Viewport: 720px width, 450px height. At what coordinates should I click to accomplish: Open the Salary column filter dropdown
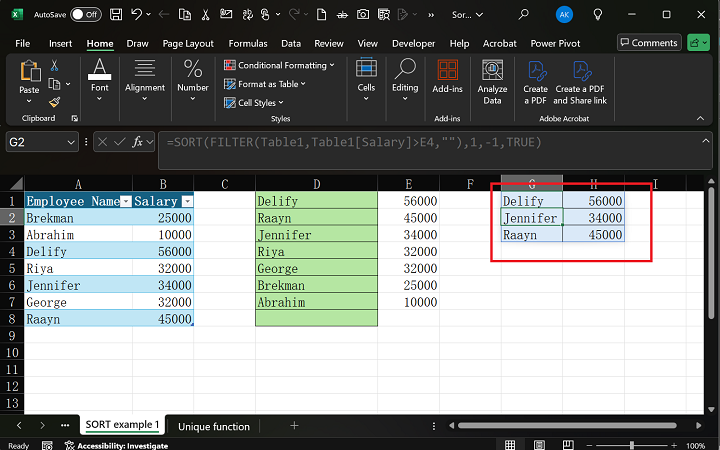click(x=187, y=201)
